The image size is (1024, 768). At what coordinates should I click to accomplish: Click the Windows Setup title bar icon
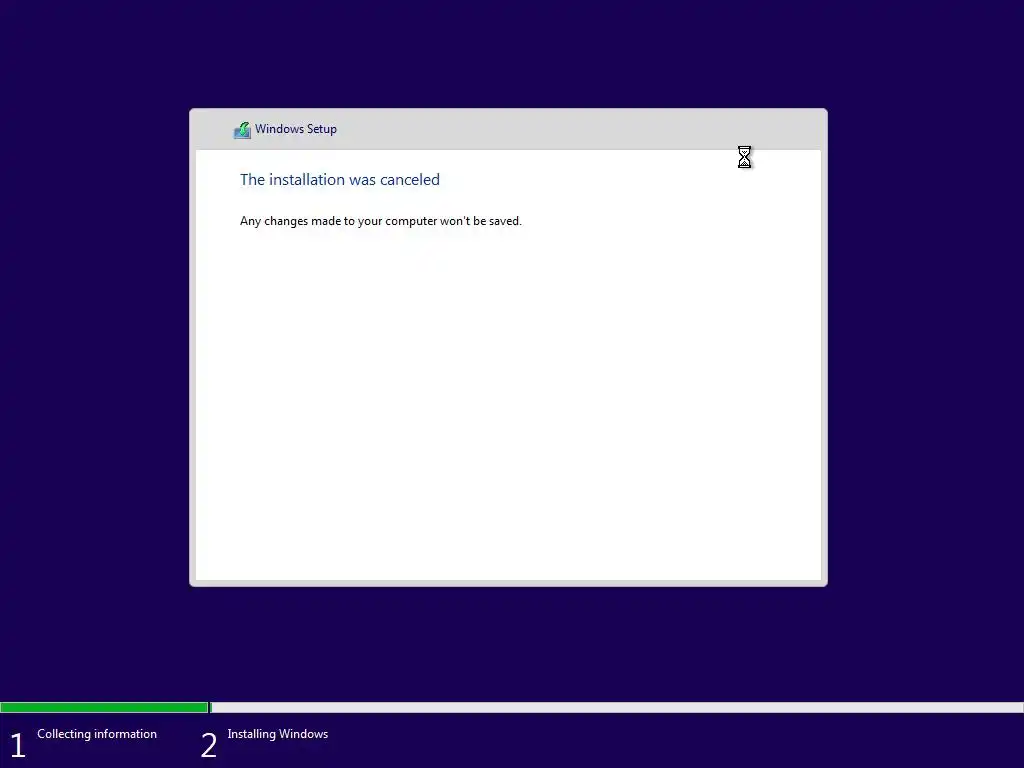242,130
